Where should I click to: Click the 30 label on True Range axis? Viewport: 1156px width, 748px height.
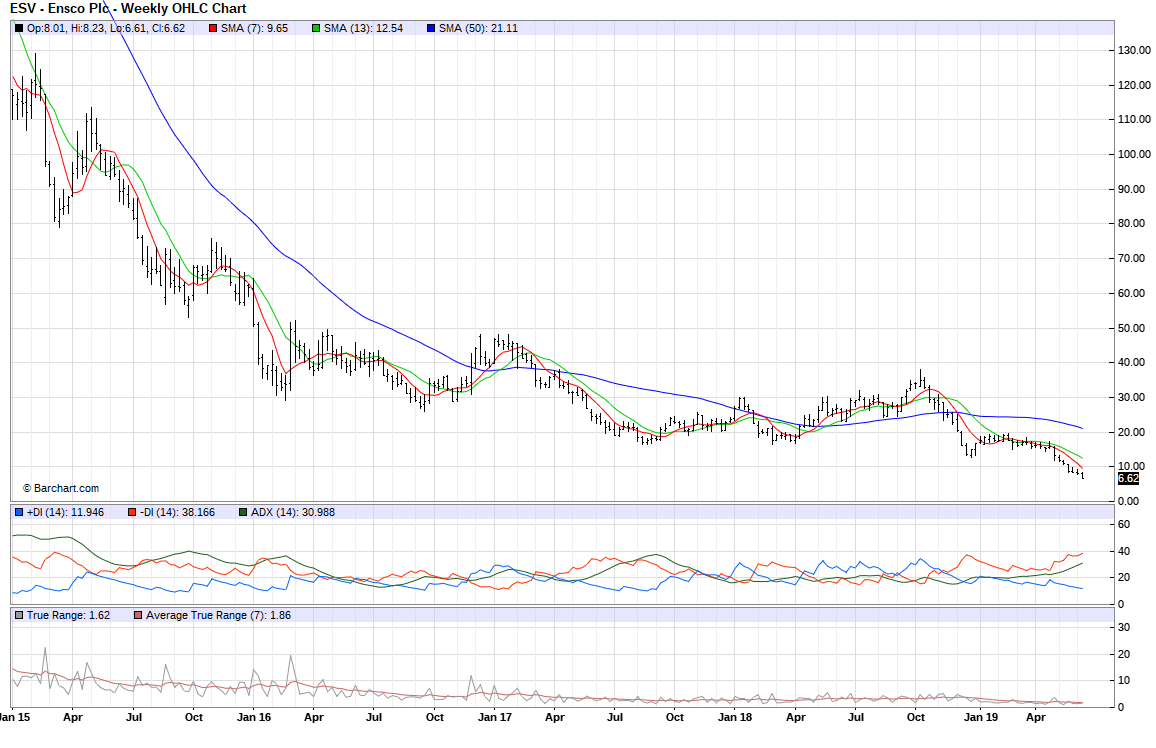coord(1124,627)
